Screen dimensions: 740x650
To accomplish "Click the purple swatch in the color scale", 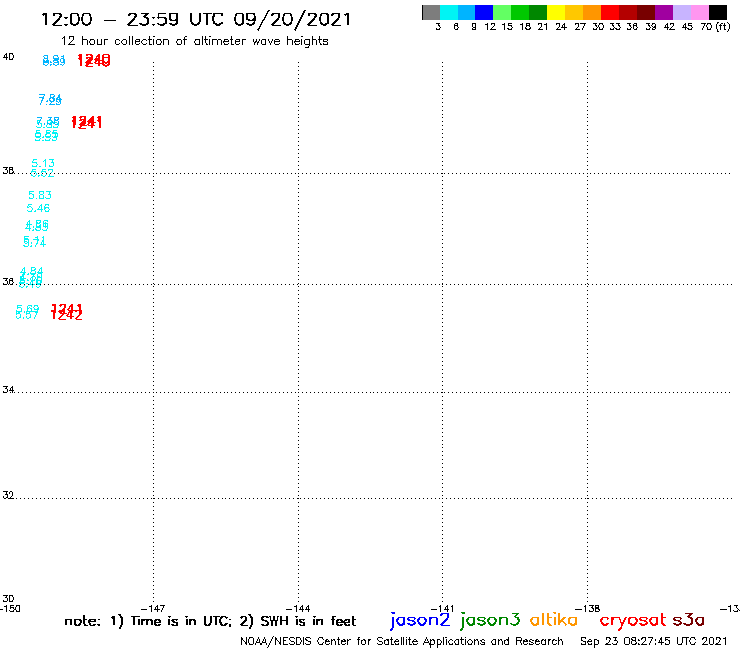I will click(x=664, y=12).
